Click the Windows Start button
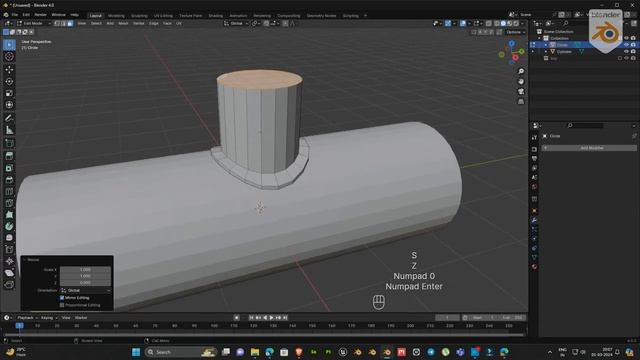Viewport: 640px width, 360px height. tap(136, 352)
